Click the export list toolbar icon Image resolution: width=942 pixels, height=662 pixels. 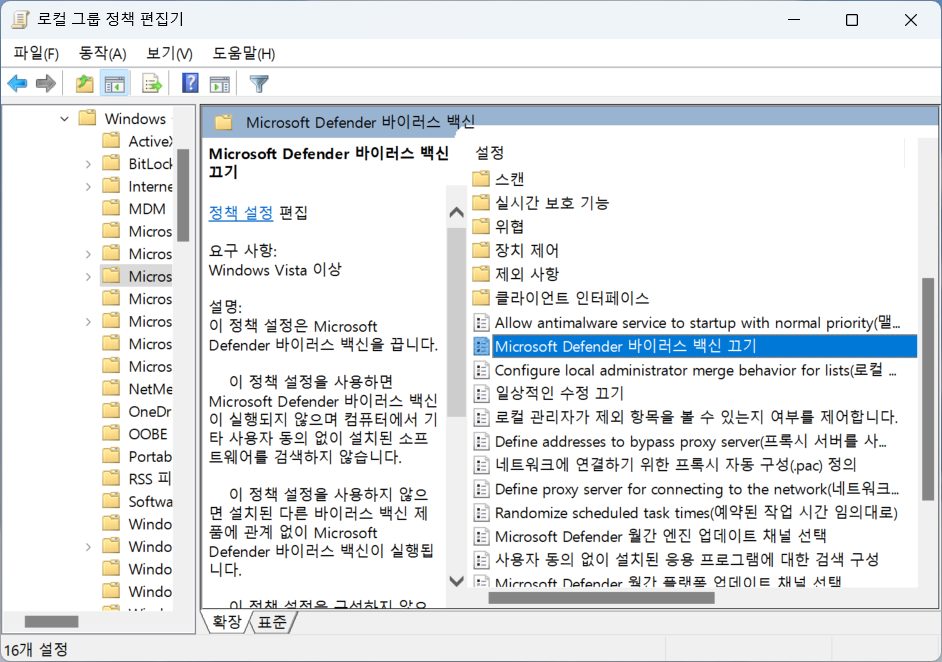(152, 84)
